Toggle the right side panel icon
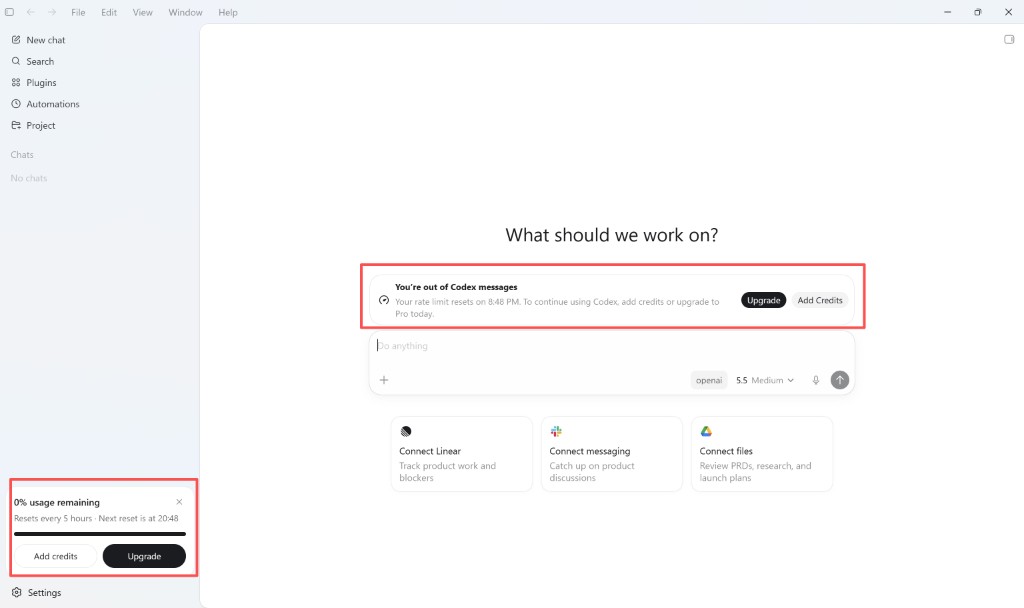Screen dimensions: 1024x608 coord(1009,40)
